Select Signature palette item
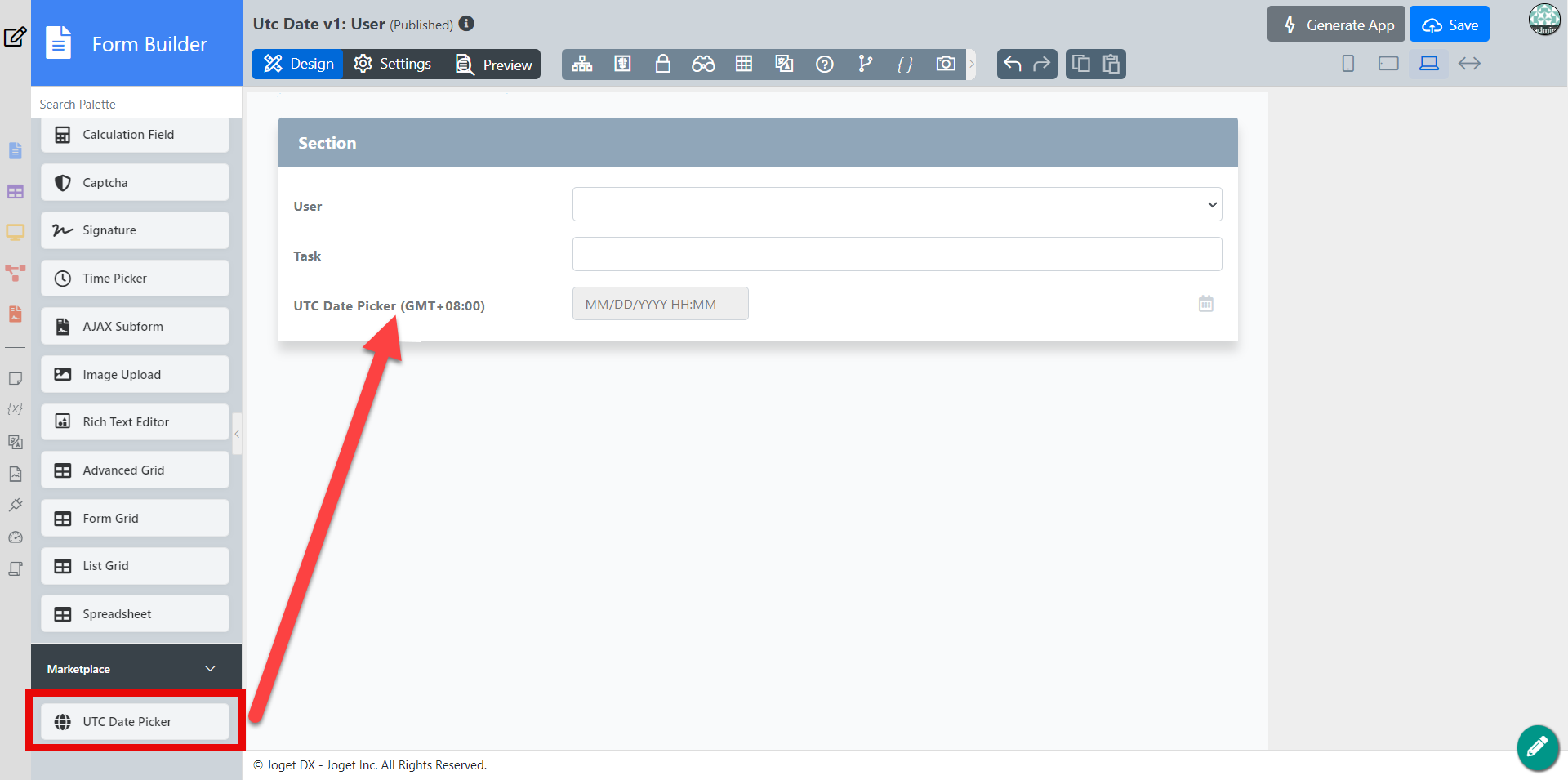The image size is (1568, 780). (x=135, y=230)
